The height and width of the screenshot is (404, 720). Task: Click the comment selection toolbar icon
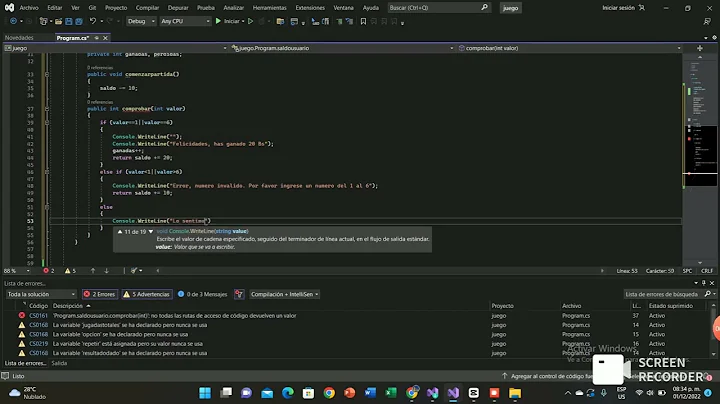click(339, 21)
